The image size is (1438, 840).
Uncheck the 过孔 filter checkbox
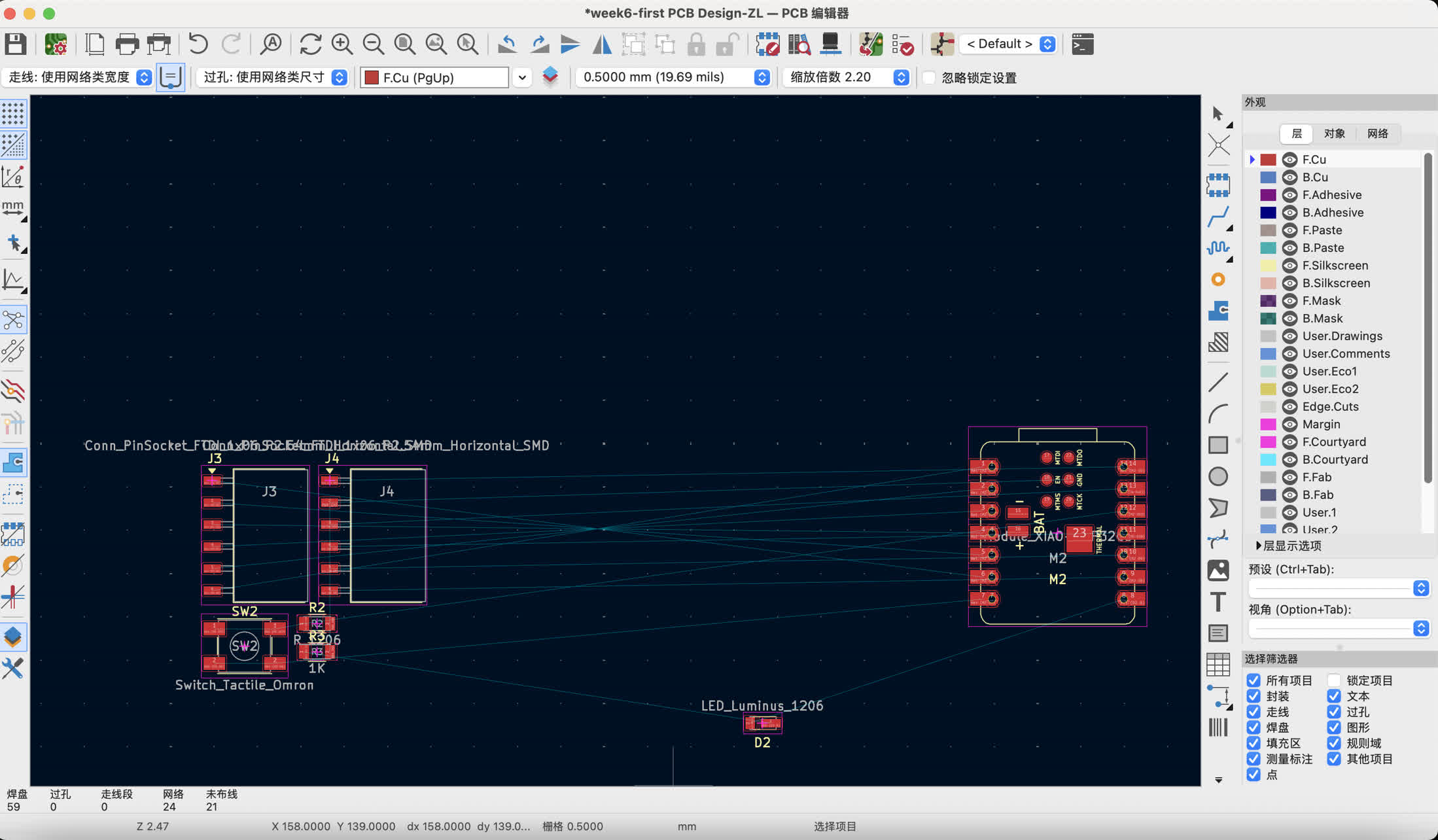click(1334, 712)
